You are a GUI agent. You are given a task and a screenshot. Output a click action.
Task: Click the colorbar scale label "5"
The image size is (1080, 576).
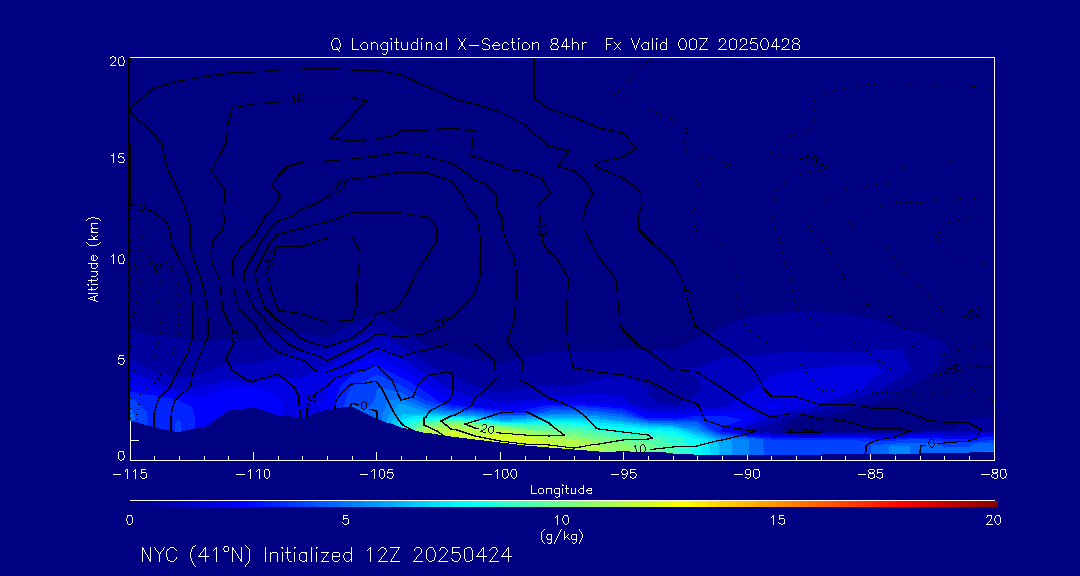tap(346, 521)
